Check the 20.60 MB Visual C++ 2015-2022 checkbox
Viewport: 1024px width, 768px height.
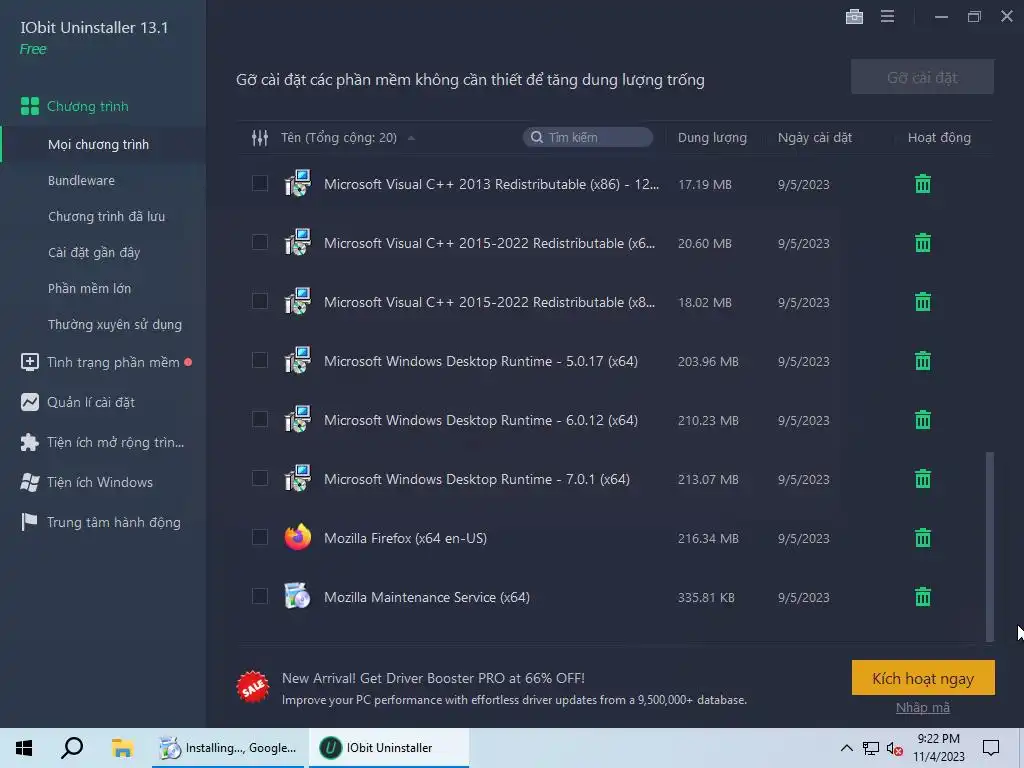coord(260,242)
